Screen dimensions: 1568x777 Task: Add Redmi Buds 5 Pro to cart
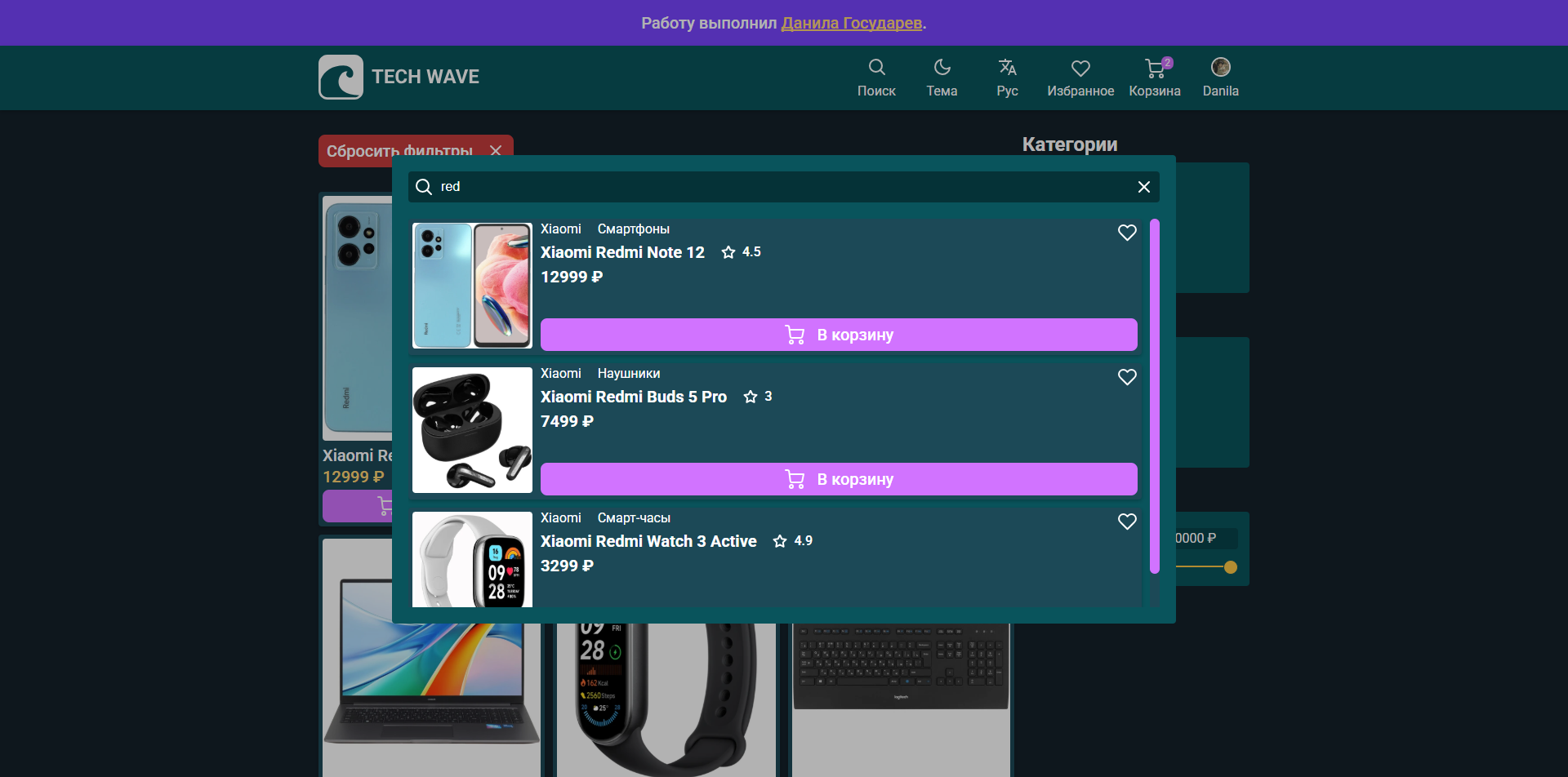838,479
